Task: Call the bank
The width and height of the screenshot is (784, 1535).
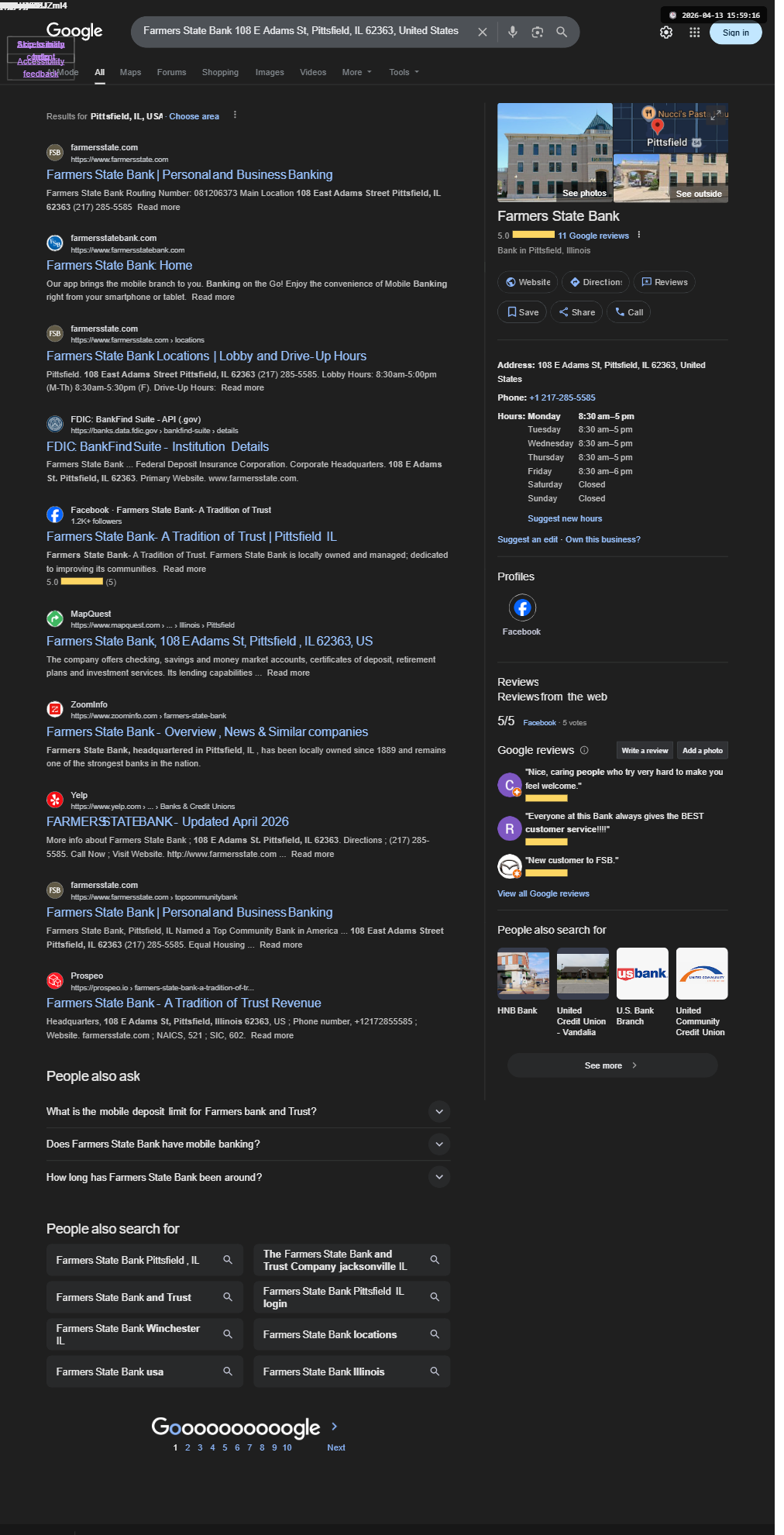Action: tap(628, 312)
